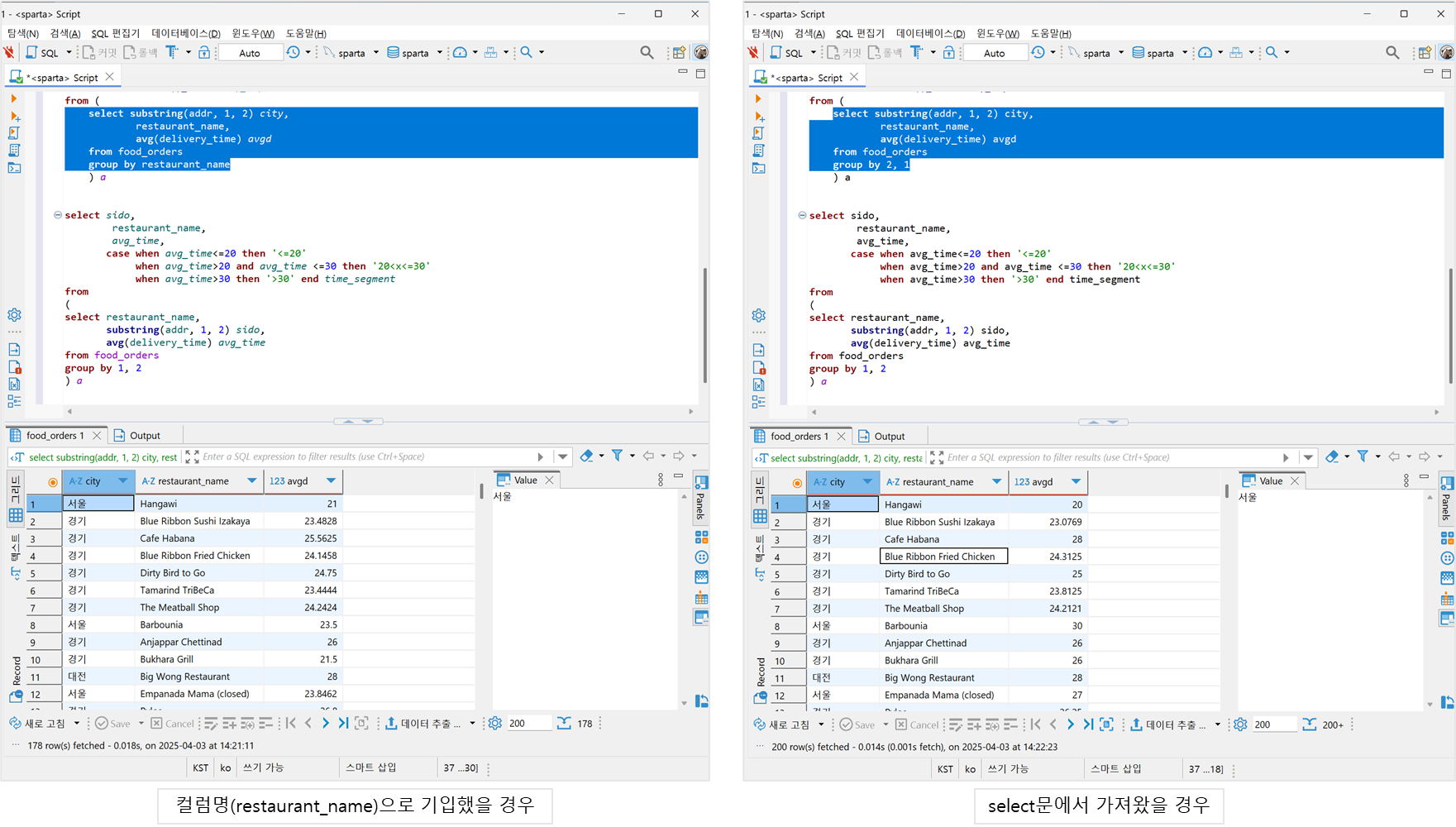Viewport: 1456px width, 827px height.
Task: Click disconnect plug icon in left window toolbar
Action: coord(9,52)
